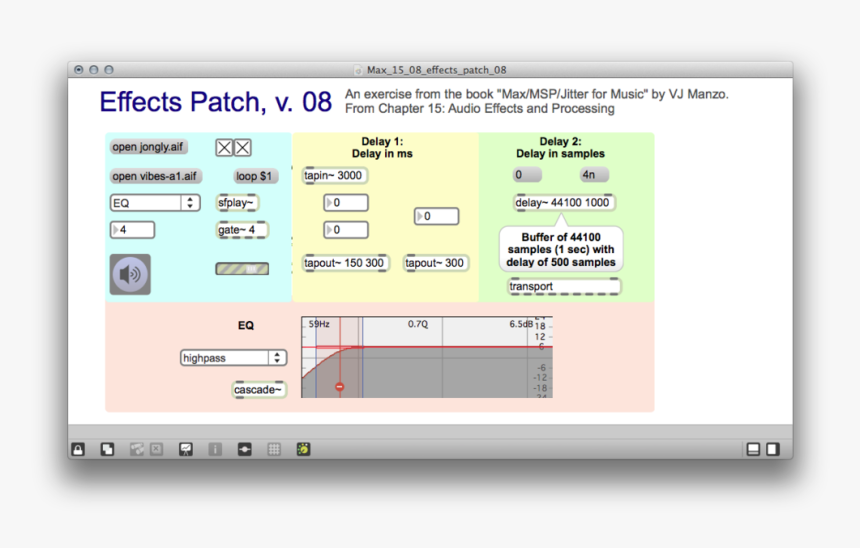Click the 4n message in Delay 2

595,174
